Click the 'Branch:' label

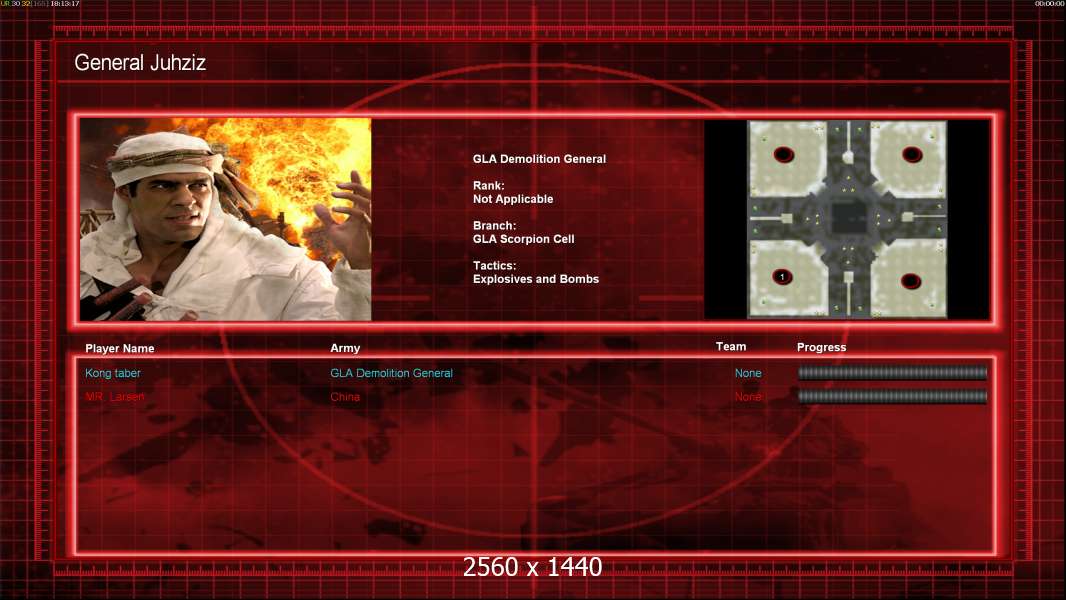coord(494,226)
